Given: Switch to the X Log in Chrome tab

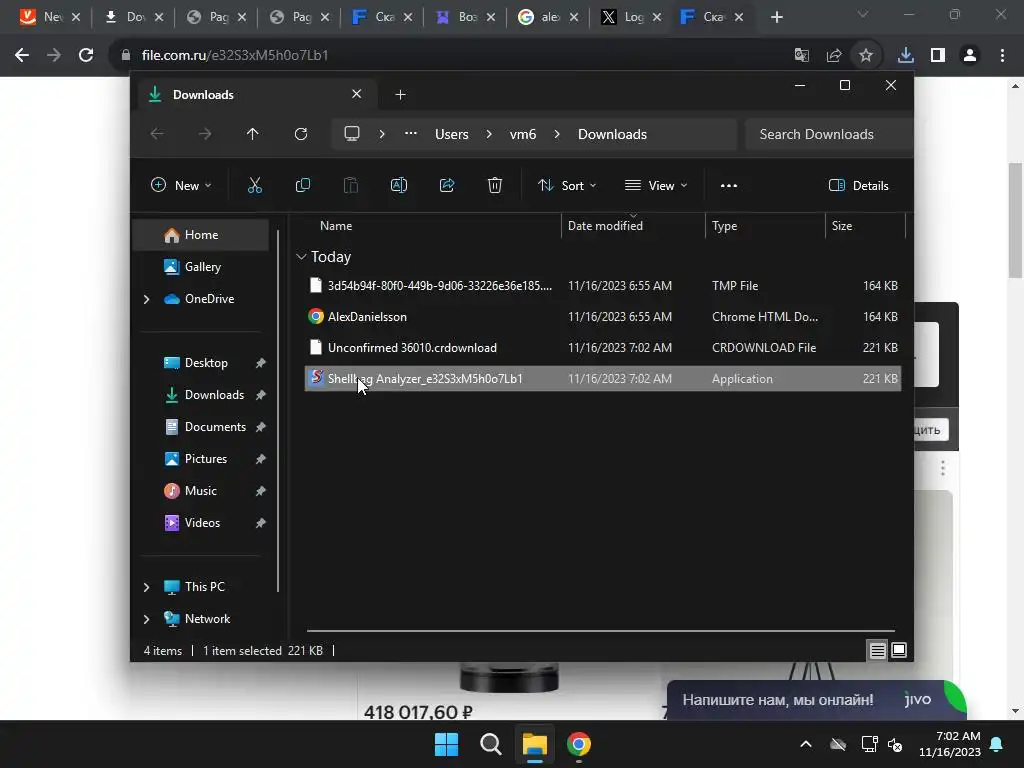Looking at the screenshot, I should [x=630, y=17].
